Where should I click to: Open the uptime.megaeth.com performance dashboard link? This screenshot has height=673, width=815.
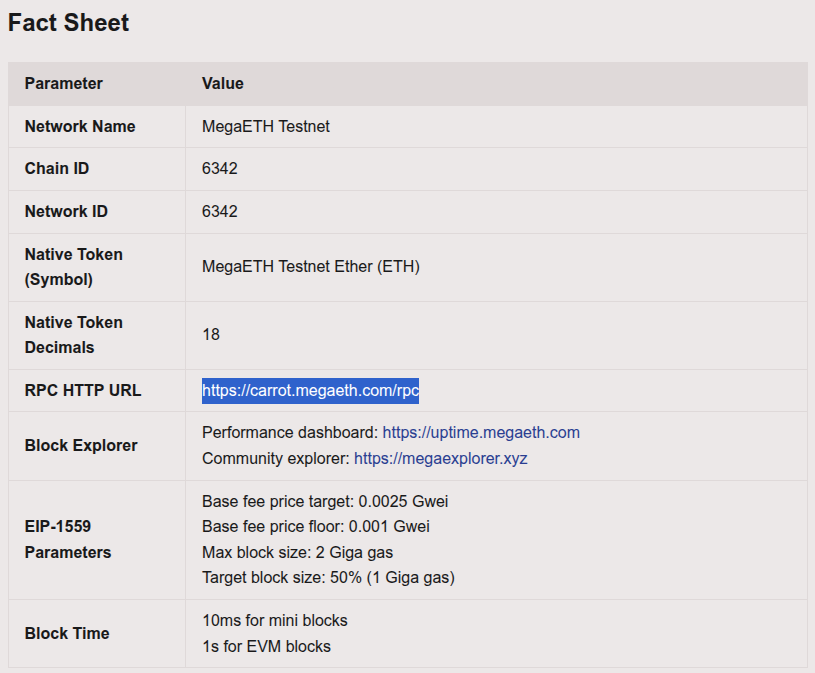[481, 432]
